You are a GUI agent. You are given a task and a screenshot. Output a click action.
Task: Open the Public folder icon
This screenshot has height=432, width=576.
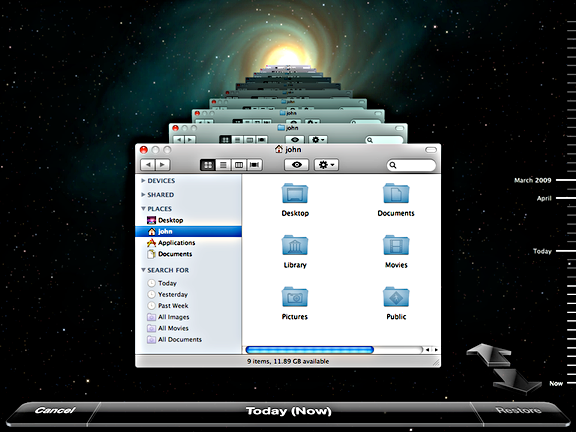click(x=396, y=297)
